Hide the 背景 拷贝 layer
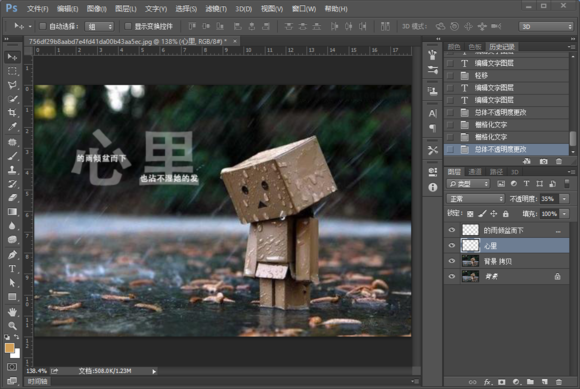Screen dimensions: 580x389 coord(452,261)
